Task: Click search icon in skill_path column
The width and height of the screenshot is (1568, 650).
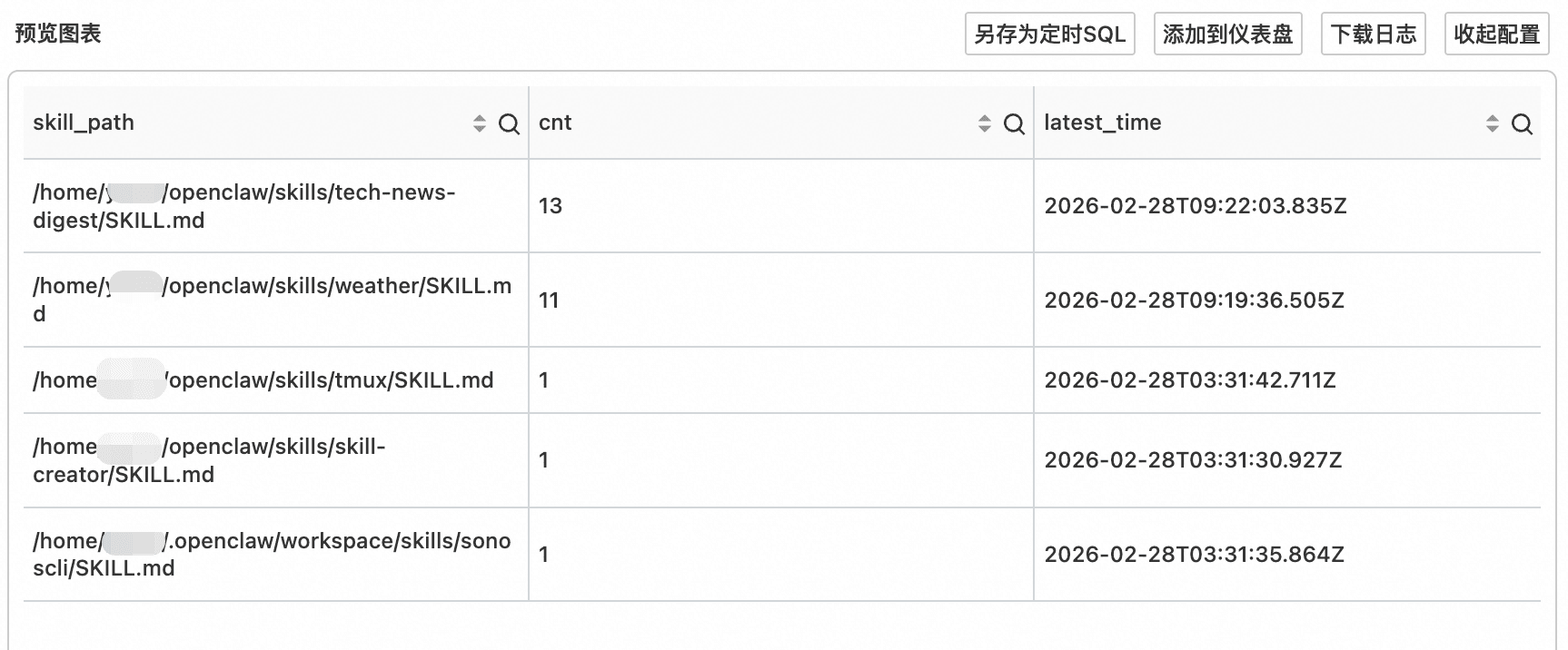Action: coord(510,124)
